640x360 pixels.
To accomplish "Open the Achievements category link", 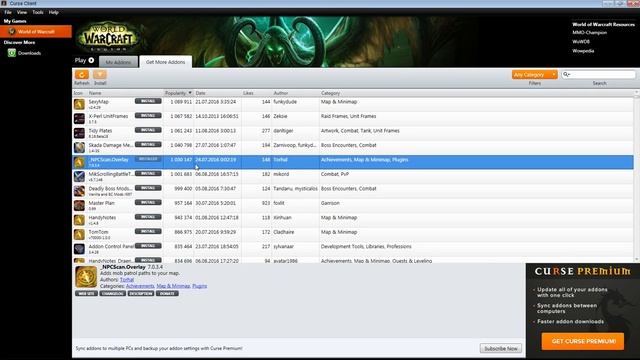I will (x=140, y=286).
